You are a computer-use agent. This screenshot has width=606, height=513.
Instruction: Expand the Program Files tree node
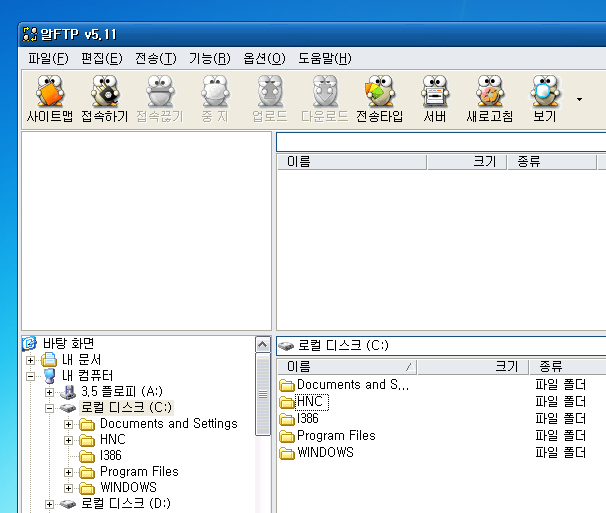click(x=68, y=472)
